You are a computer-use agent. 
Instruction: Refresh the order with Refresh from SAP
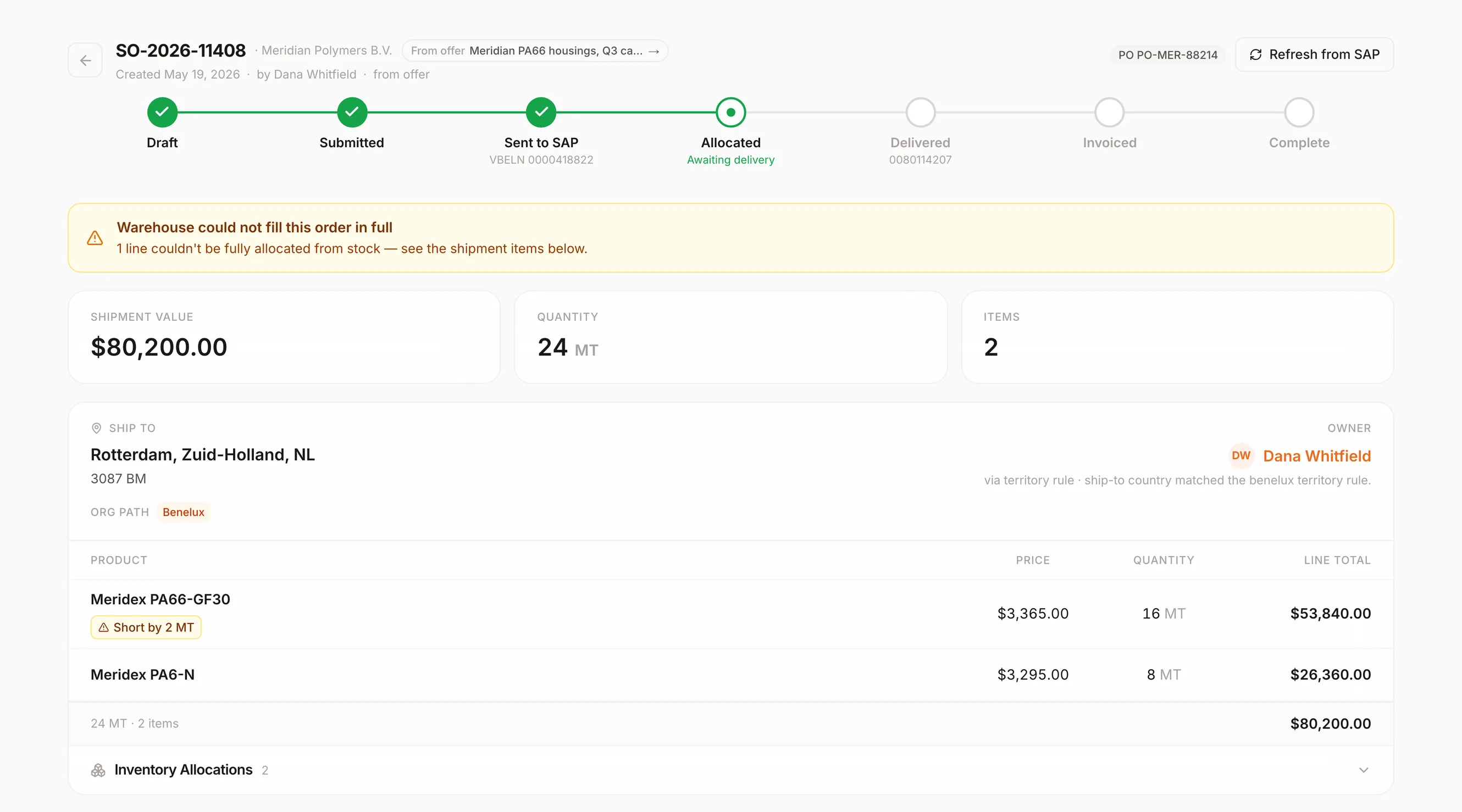tap(1315, 54)
